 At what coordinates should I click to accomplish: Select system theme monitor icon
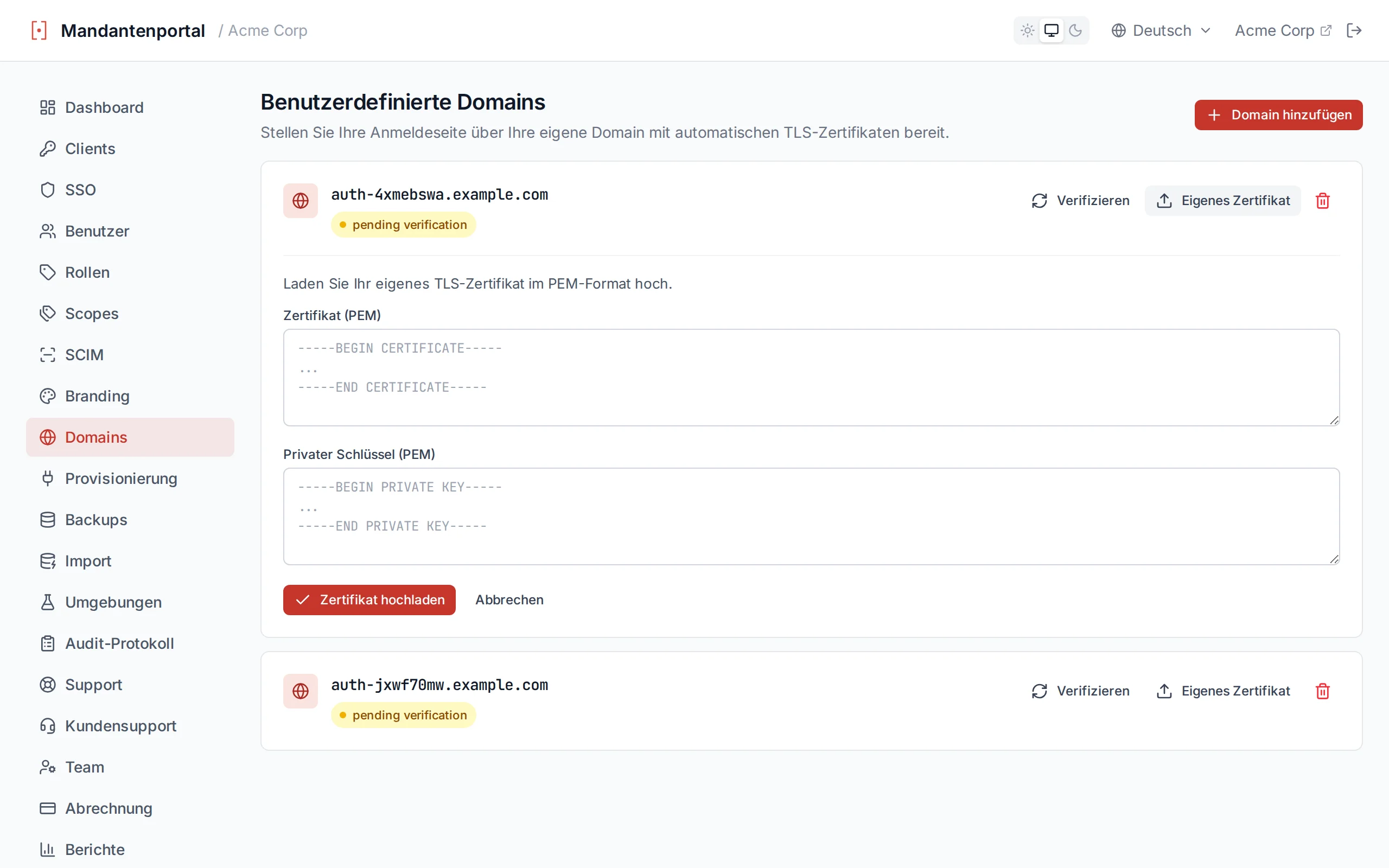point(1052,30)
